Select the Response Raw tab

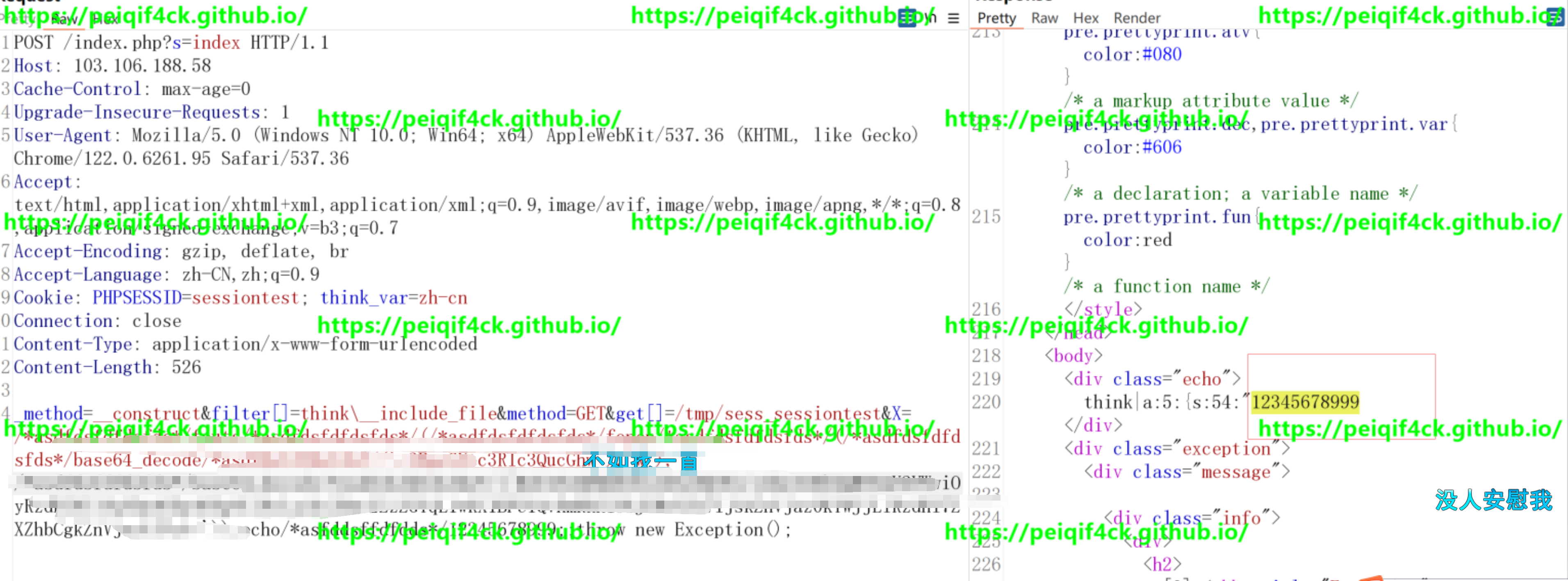(1044, 18)
